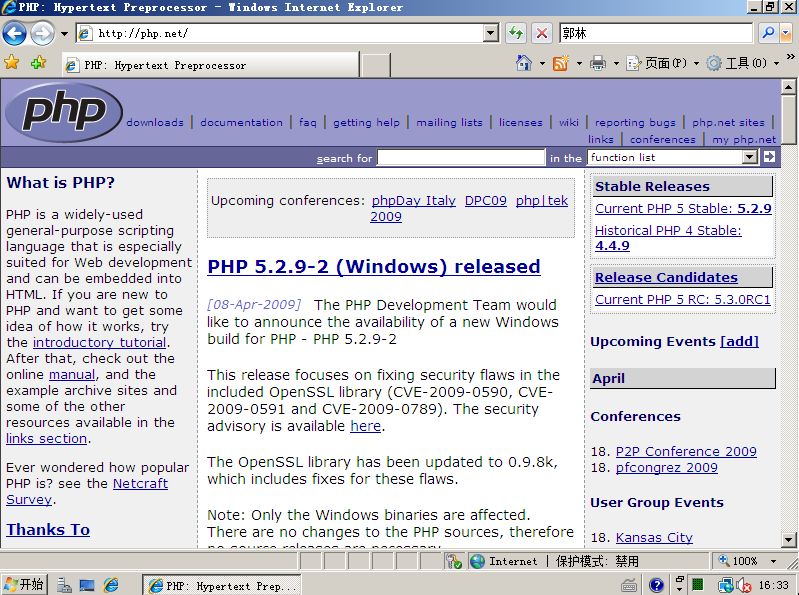The height and width of the screenshot is (595, 799).
Task: Expand the feeds dropdown arrow
Action: tap(579, 64)
